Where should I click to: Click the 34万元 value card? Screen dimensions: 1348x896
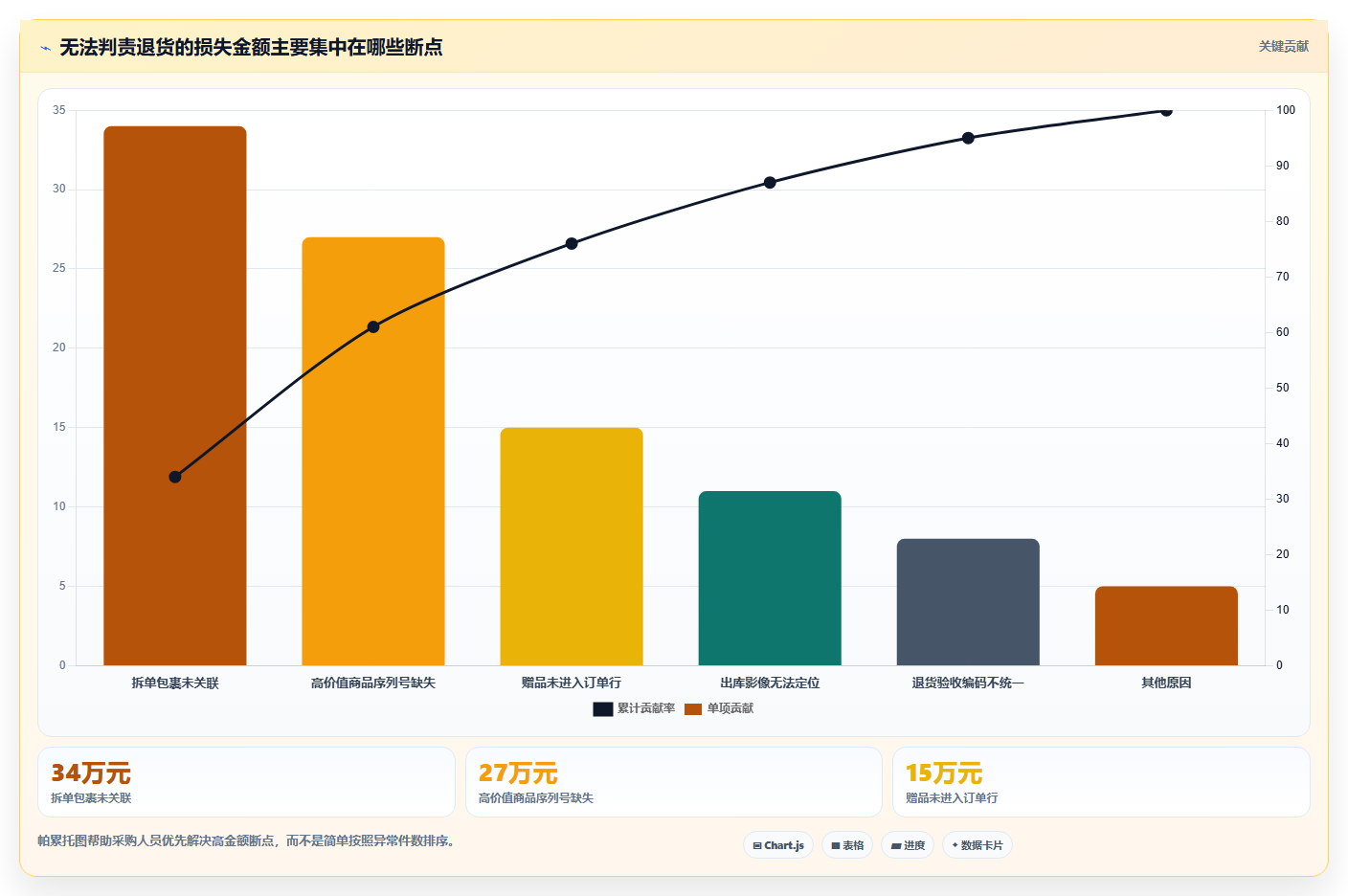coord(246,782)
